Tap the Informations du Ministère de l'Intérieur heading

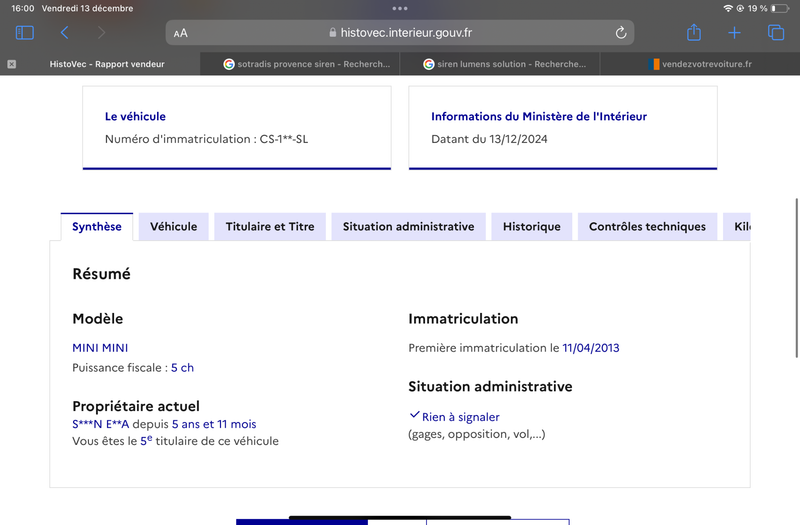(539, 116)
